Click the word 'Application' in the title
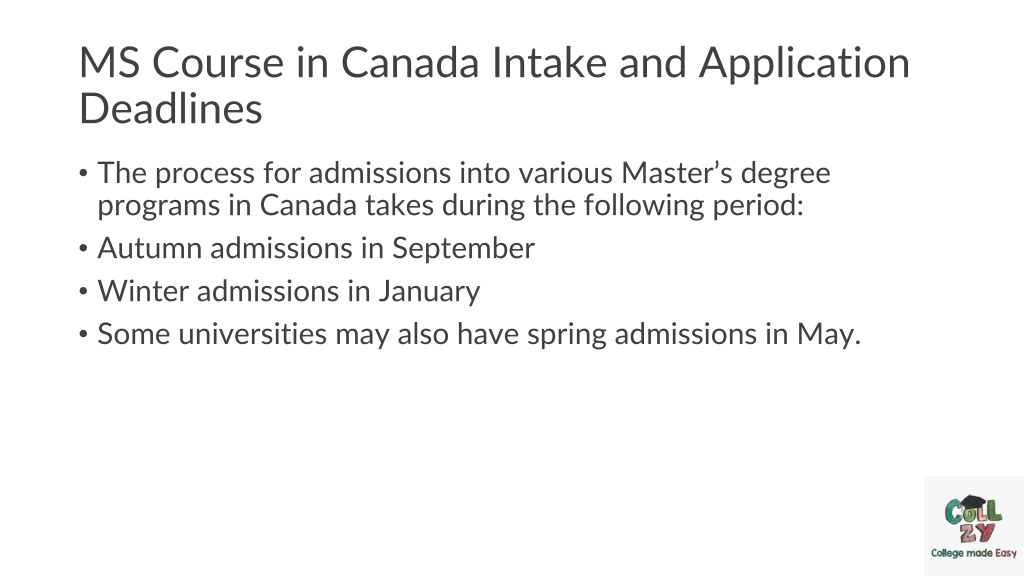This screenshot has width=1024, height=576. click(805, 64)
